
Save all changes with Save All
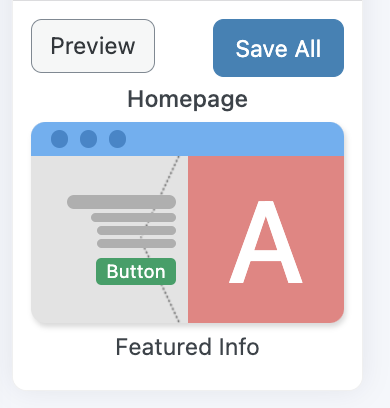[278, 48]
